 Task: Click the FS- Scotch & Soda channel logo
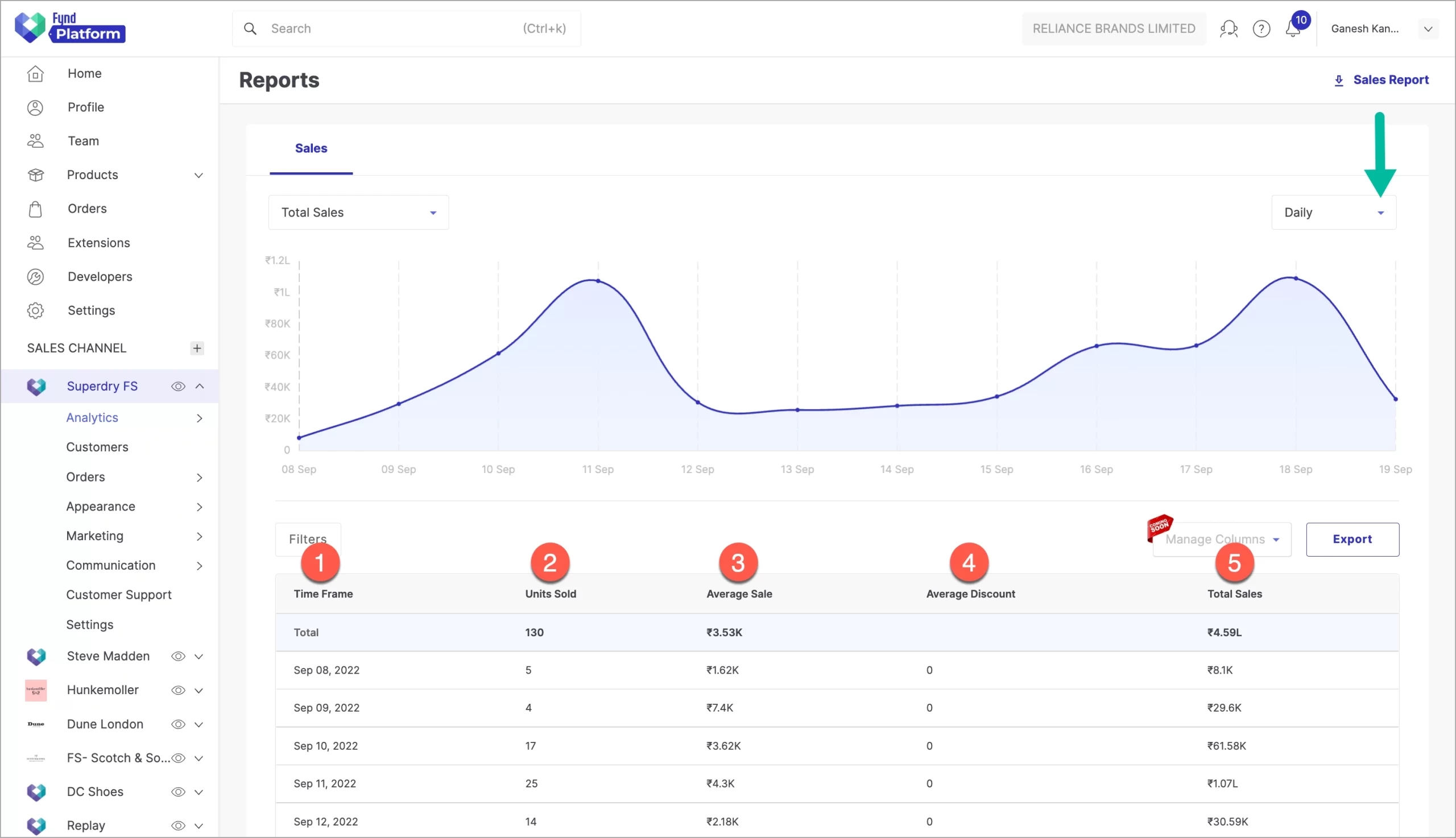(x=36, y=758)
